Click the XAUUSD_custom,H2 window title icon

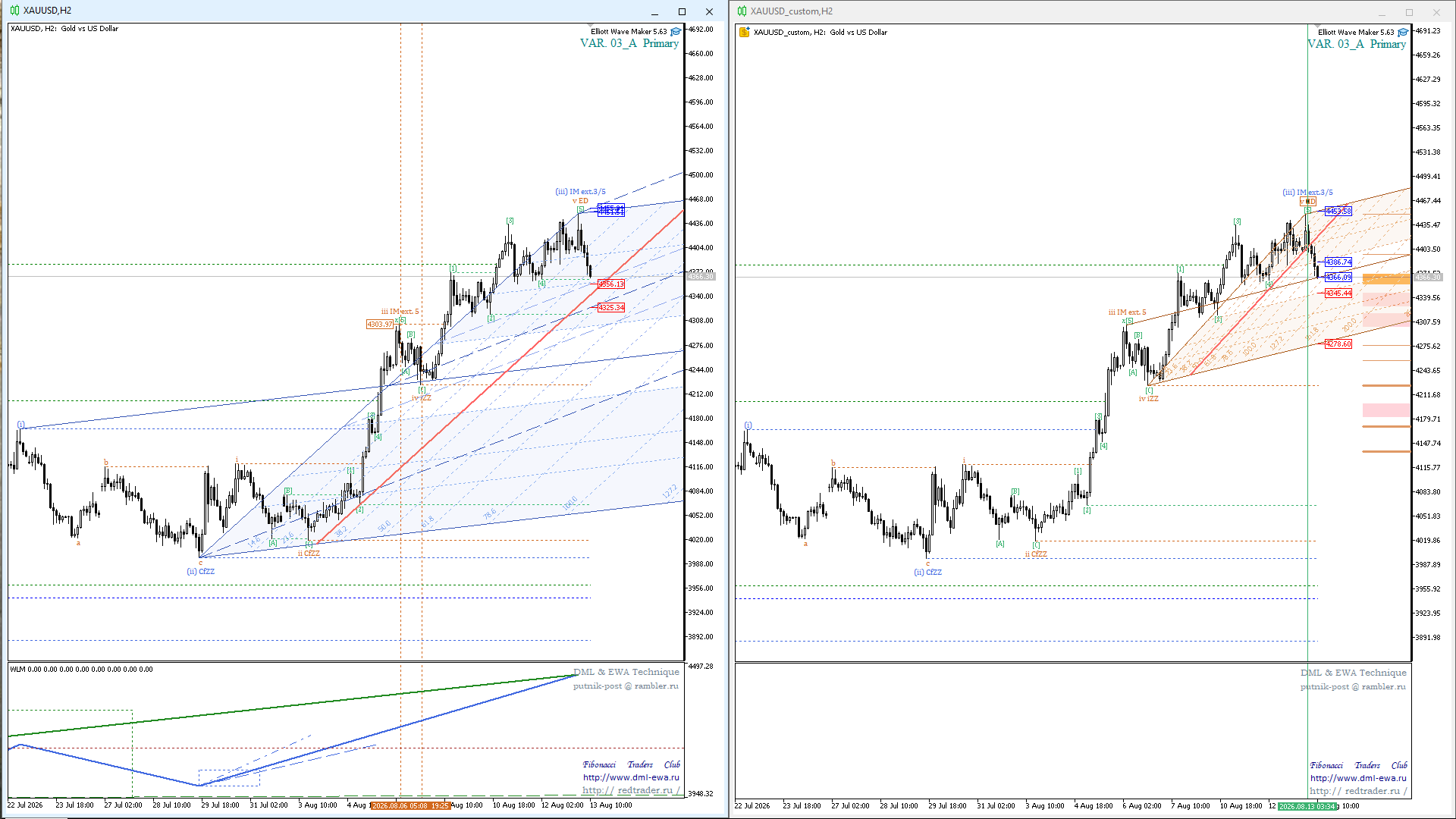click(742, 11)
